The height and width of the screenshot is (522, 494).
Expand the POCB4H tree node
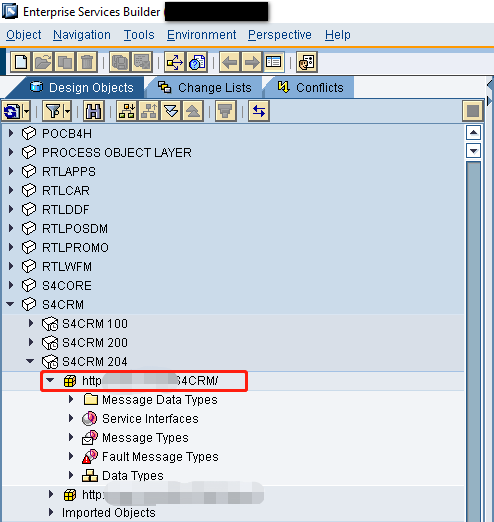pyautogui.click(x=11, y=133)
